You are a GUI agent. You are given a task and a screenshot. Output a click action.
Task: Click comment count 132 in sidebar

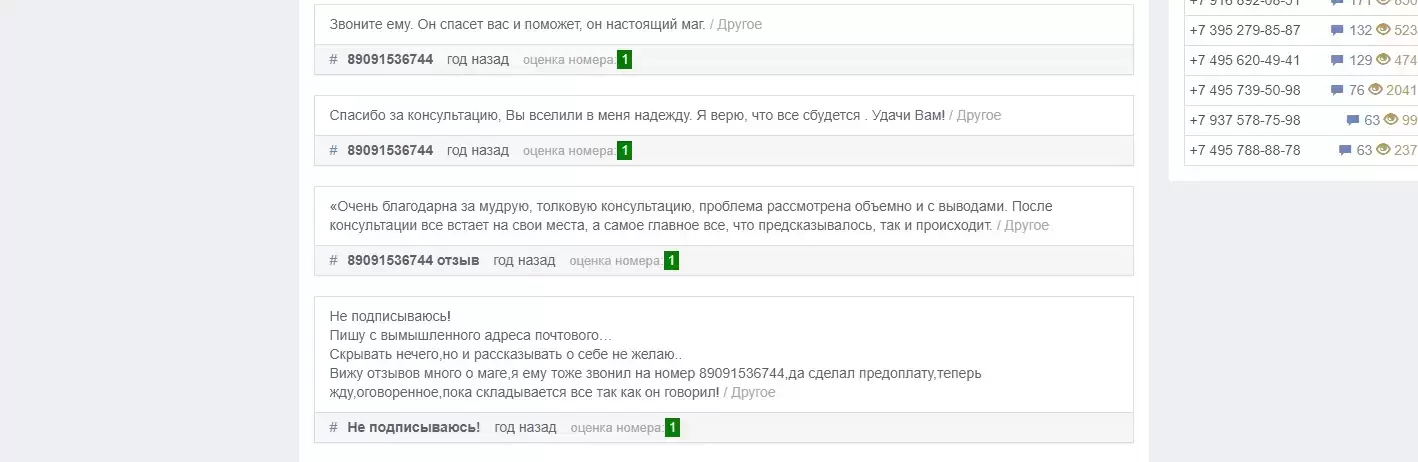coord(1360,30)
